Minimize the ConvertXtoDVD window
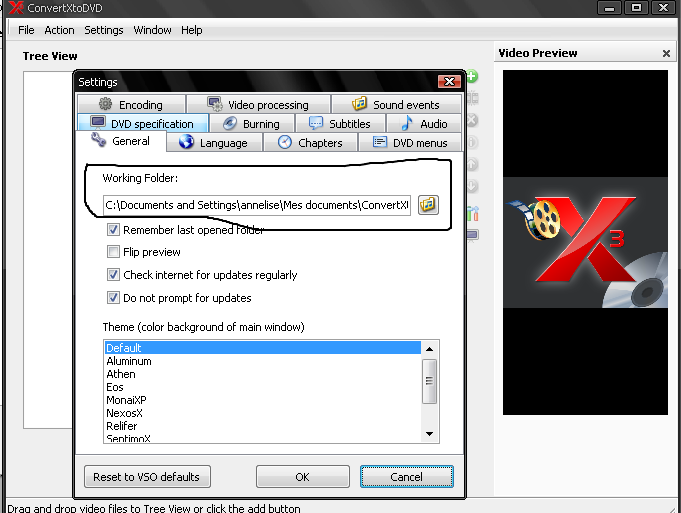Image resolution: width=681 pixels, height=513 pixels. tap(609, 7)
